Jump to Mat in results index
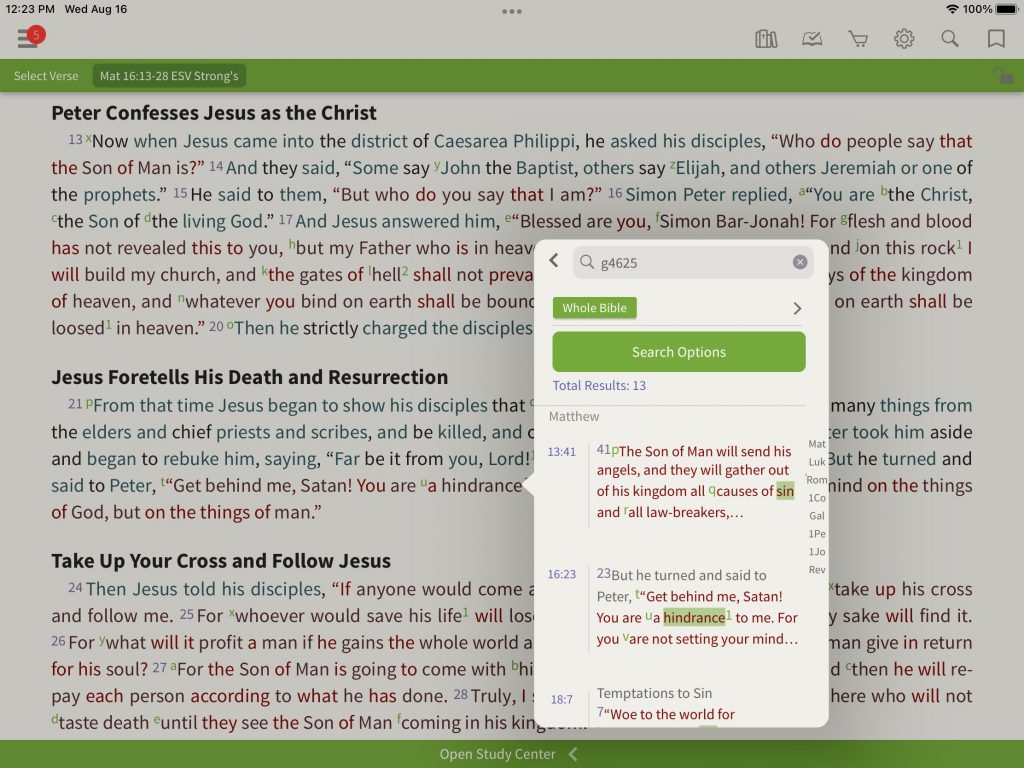Screen dimensions: 1024x768 pyautogui.click(x=817, y=444)
